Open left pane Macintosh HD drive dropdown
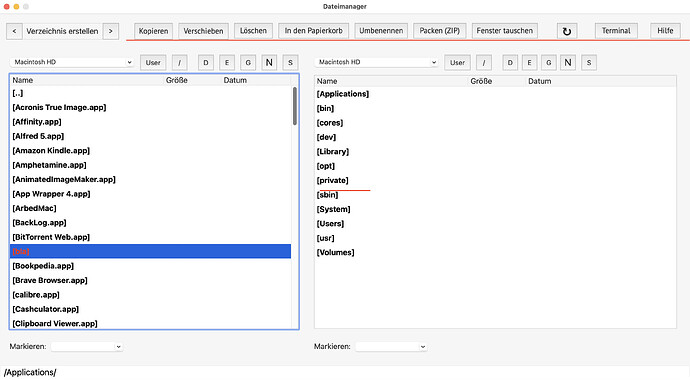Image resolution: width=690 pixels, height=380 pixels. click(x=72, y=62)
